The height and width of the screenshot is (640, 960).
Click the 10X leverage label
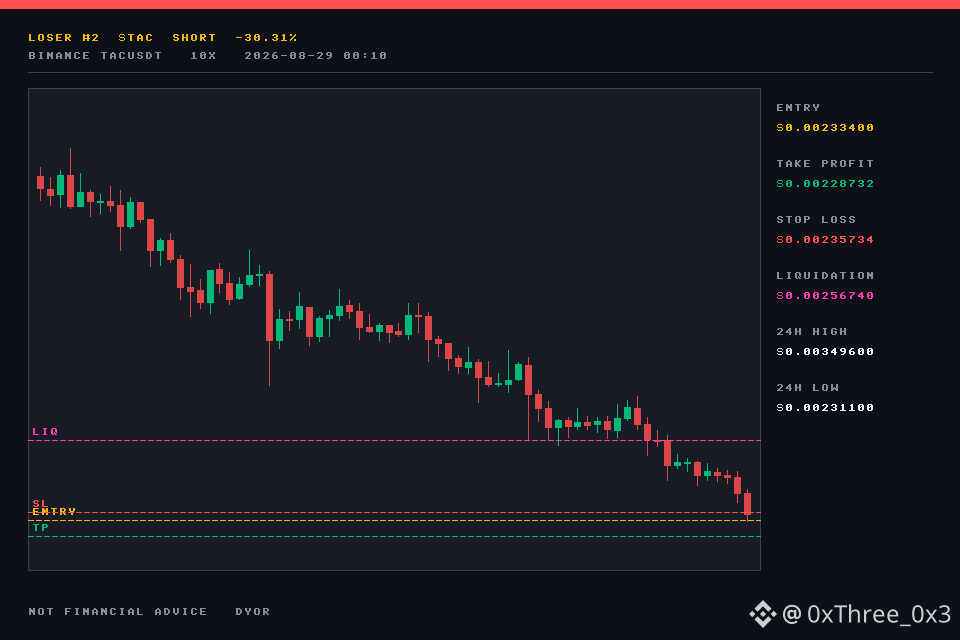(x=203, y=56)
